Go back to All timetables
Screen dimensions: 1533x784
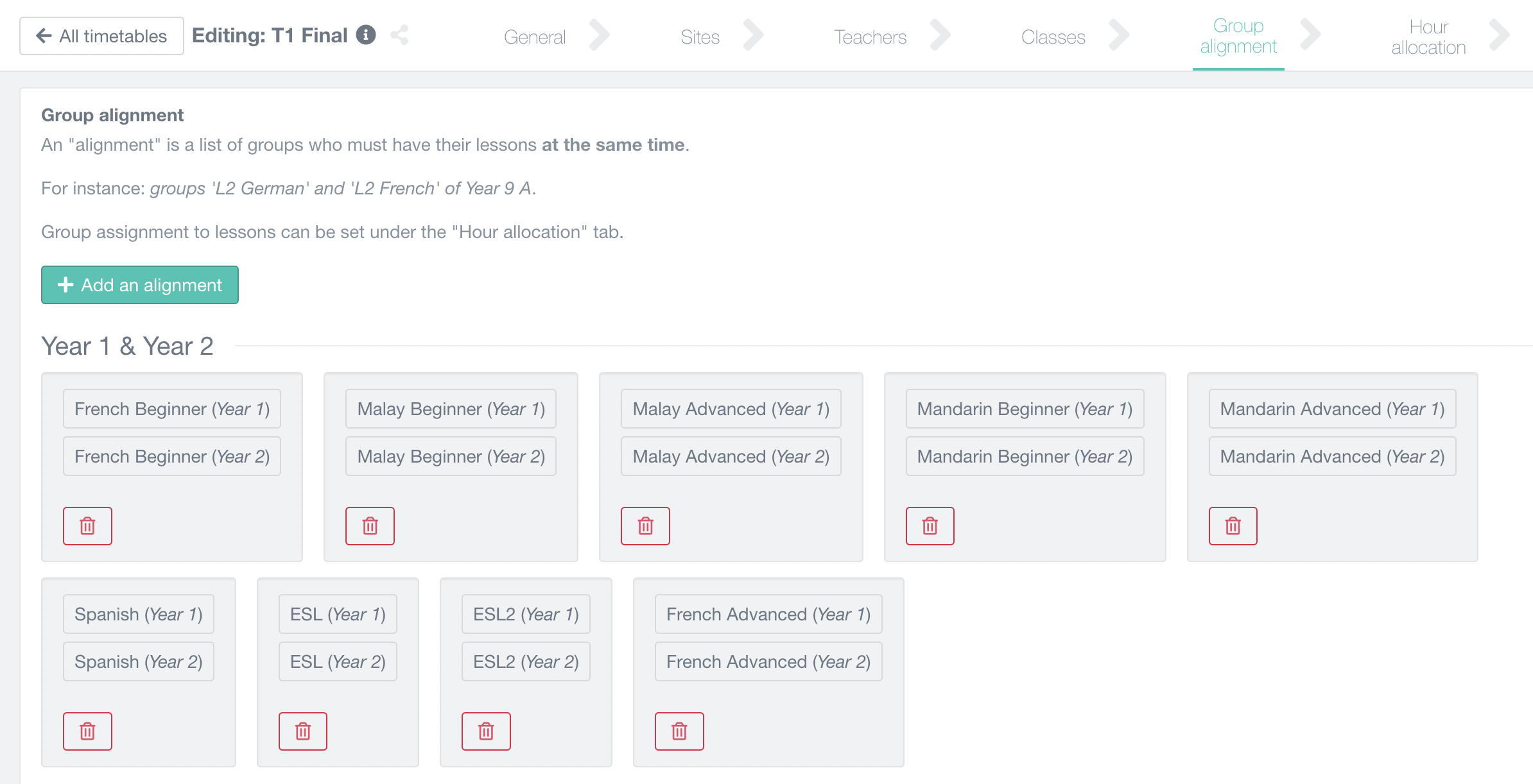[x=101, y=36]
